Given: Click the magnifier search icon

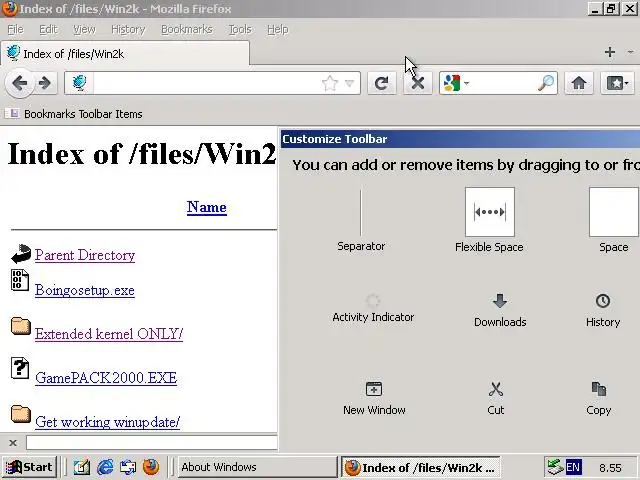Looking at the screenshot, I should pyautogui.click(x=546, y=83).
